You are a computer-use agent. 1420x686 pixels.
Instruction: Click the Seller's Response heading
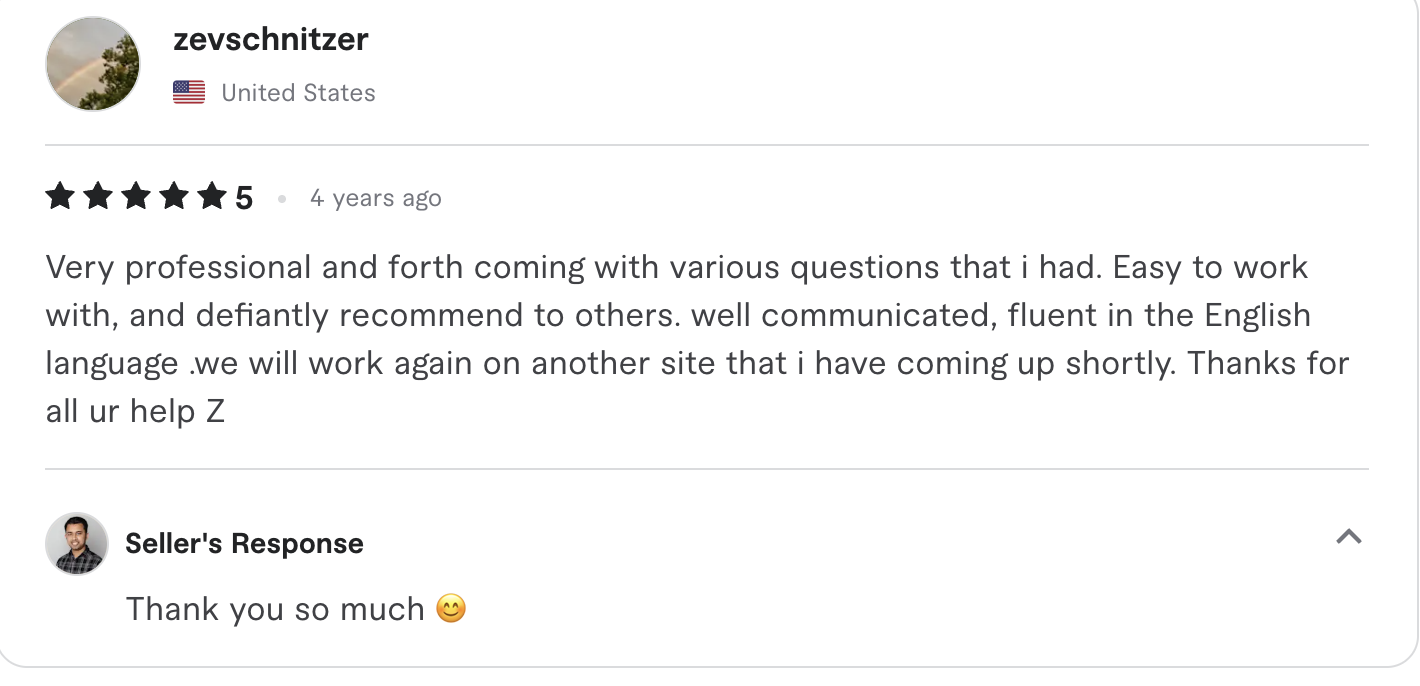[243, 543]
